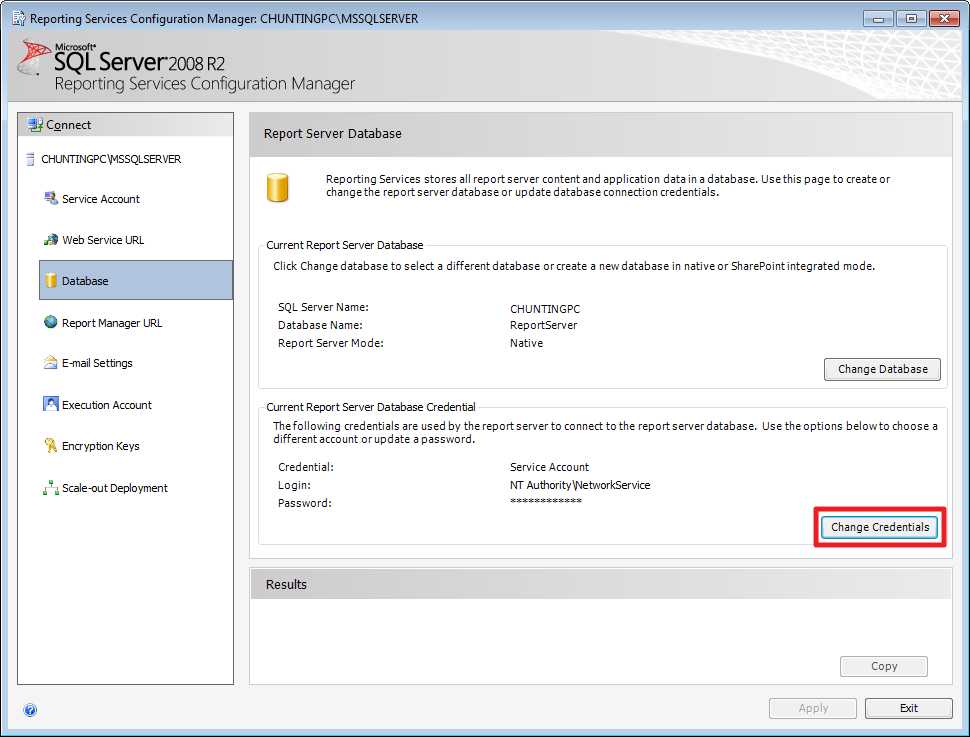Open the Web Service URL page

pos(103,240)
